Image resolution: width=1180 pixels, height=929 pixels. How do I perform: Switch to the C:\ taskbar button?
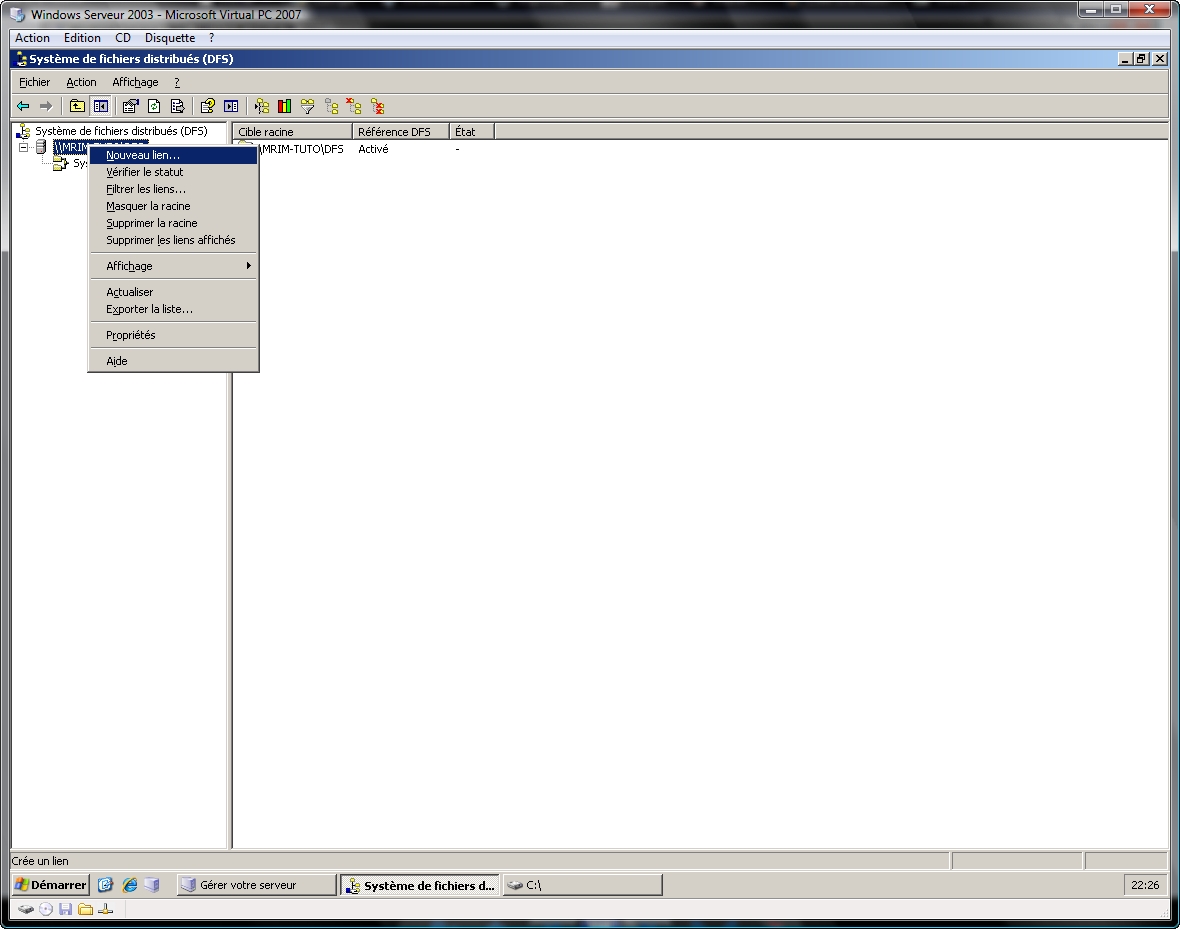[582, 885]
